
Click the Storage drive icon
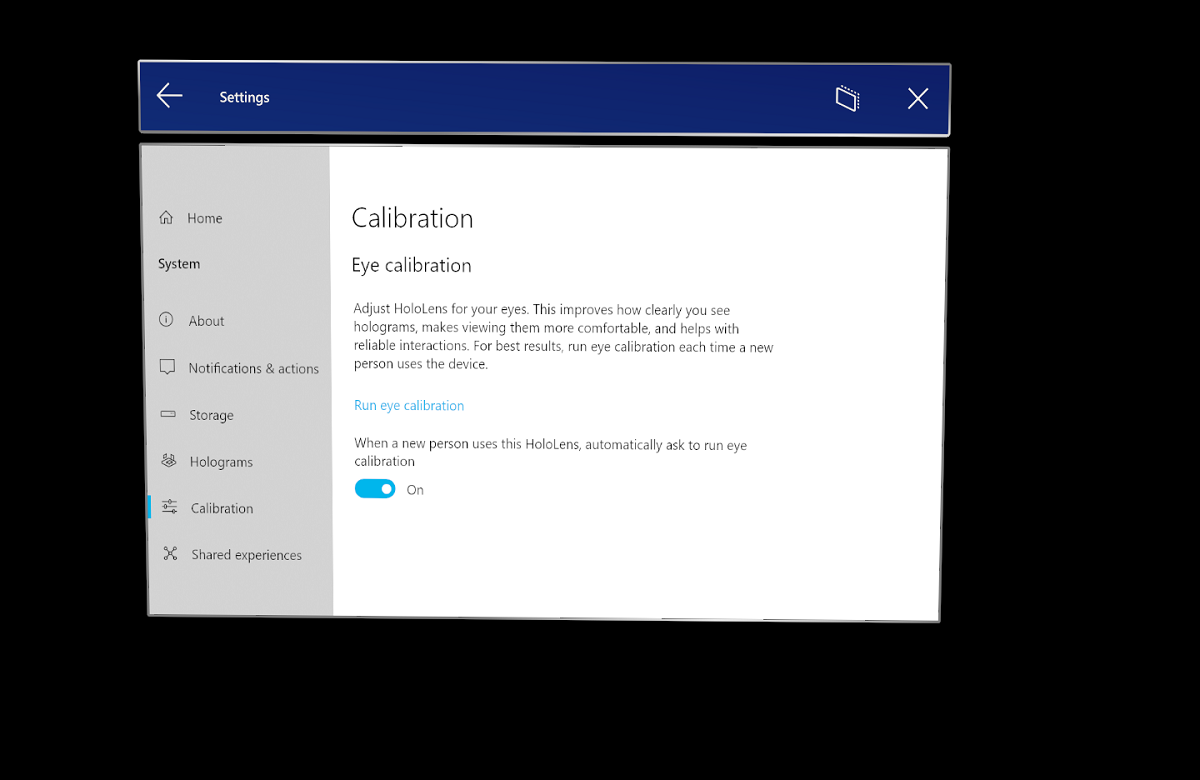click(166, 414)
